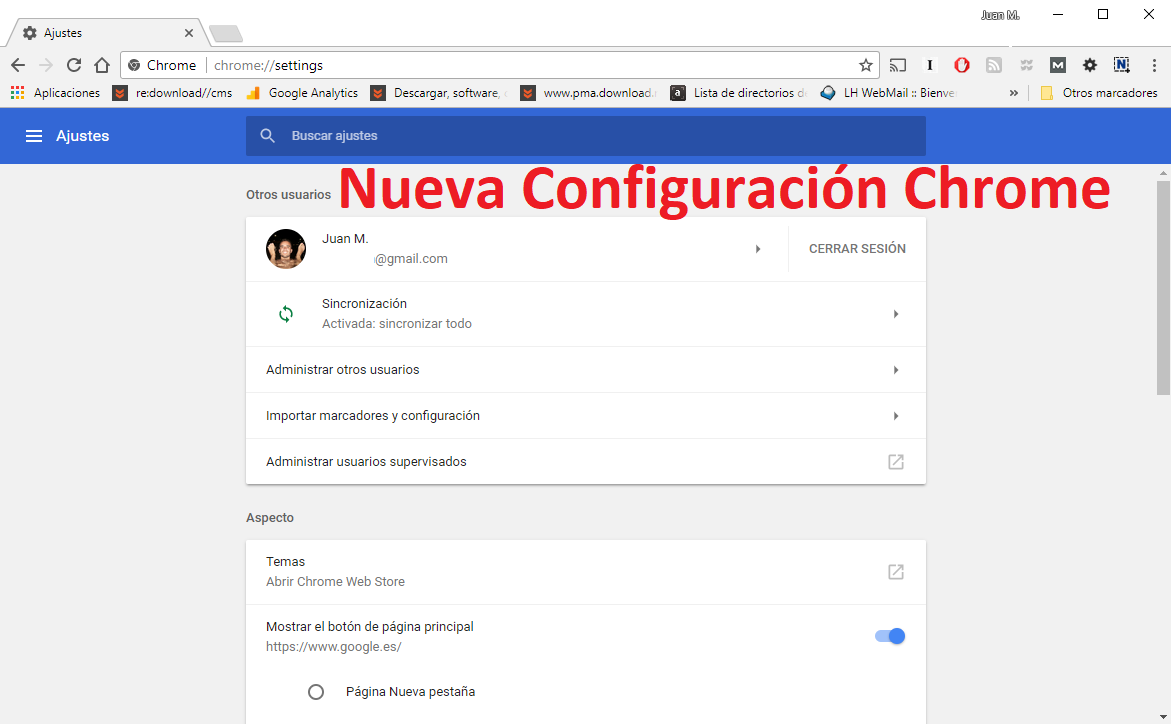The image size is (1171, 724).
Task: Open the www.pma.download bookmark
Action: [x=589, y=93]
